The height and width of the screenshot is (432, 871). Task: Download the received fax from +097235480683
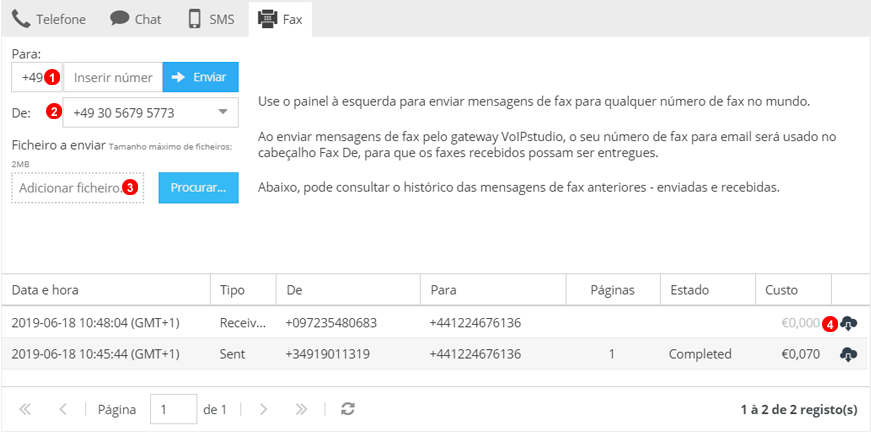[x=849, y=323]
